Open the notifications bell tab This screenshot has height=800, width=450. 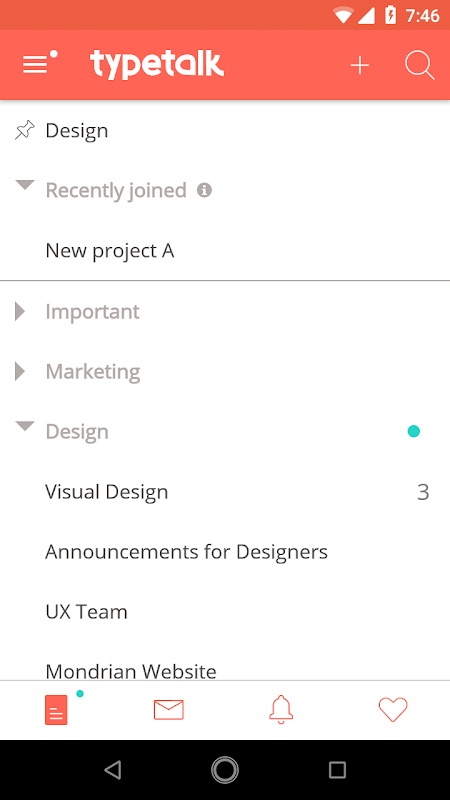pos(281,709)
